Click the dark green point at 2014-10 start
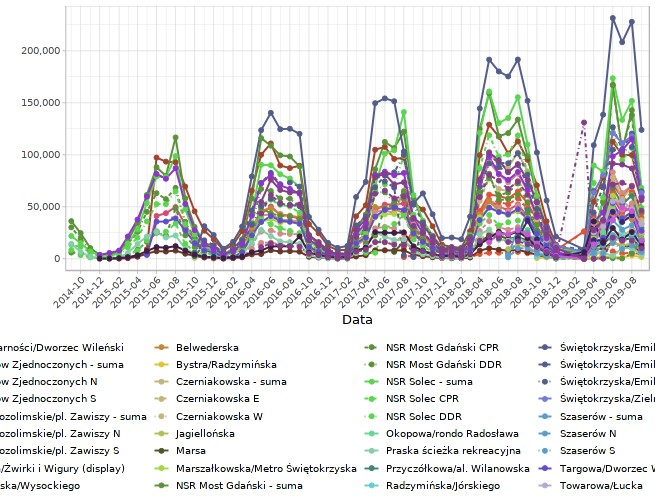 [x=71, y=221]
